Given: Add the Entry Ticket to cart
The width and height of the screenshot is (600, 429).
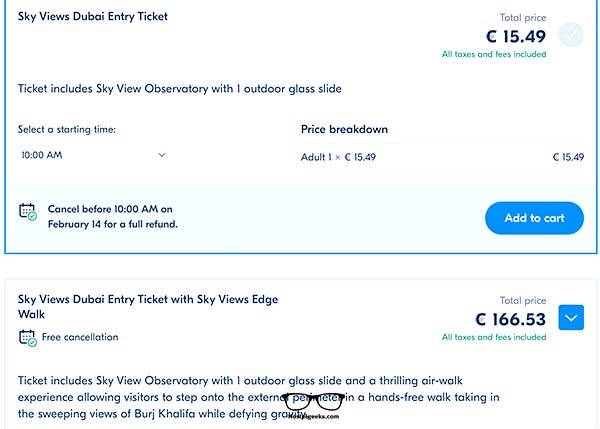Looking at the screenshot, I should (534, 218).
